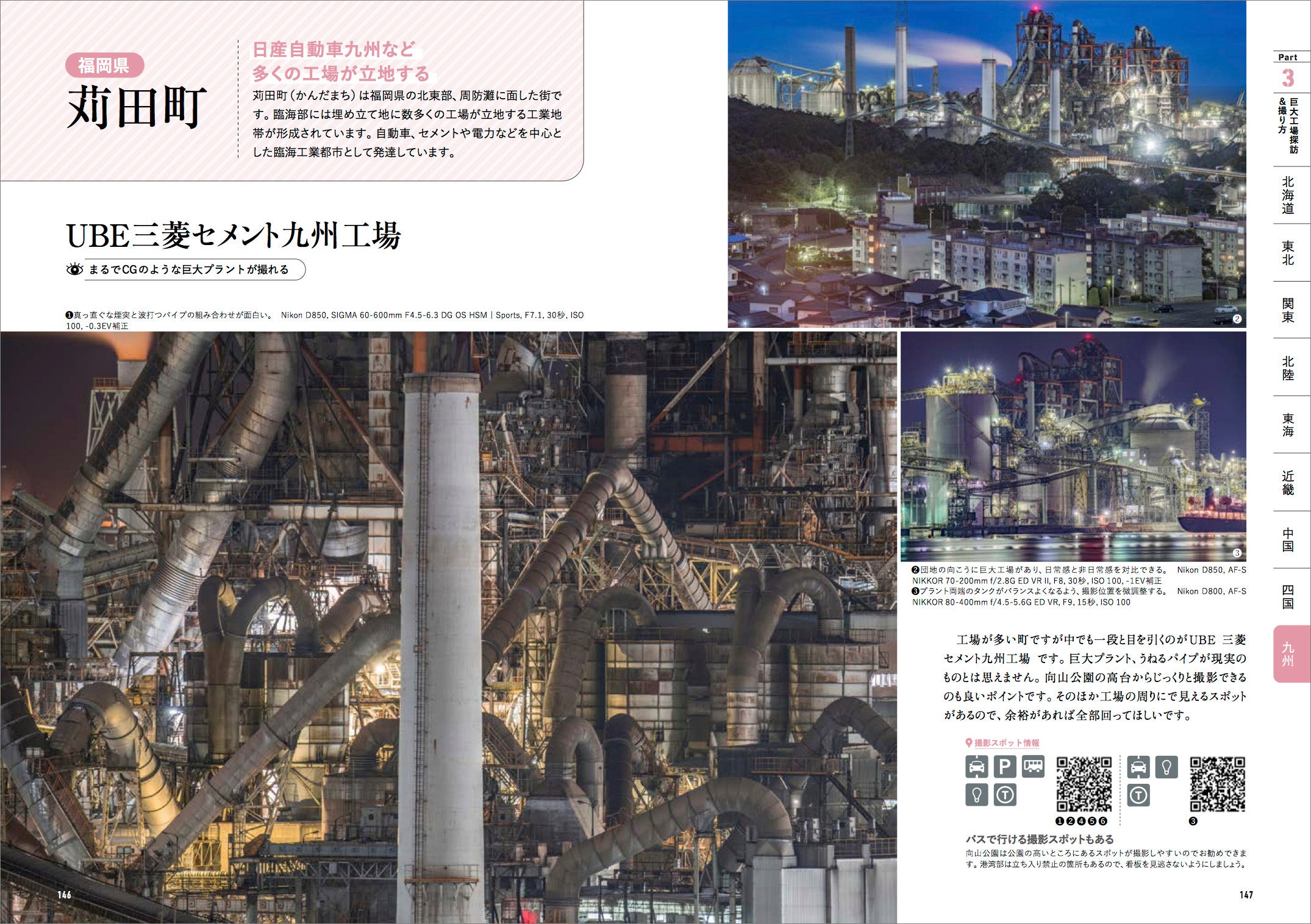Image resolution: width=1311 pixels, height=924 pixels.
Task: Click lightbulb icon below the left car icon
Action: click(976, 795)
